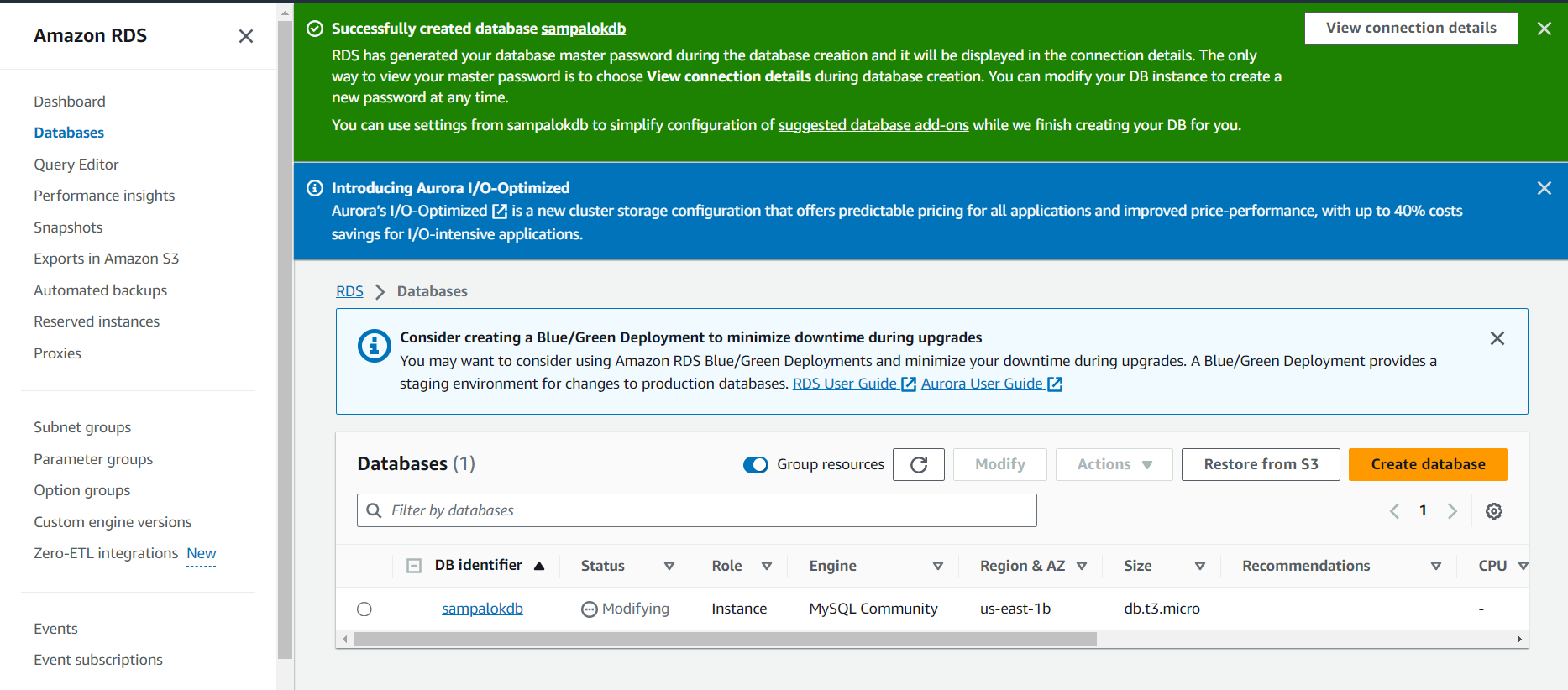
Task: Open table preferences gear icon
Action: pyautogui.click(x=1493, y=511)
